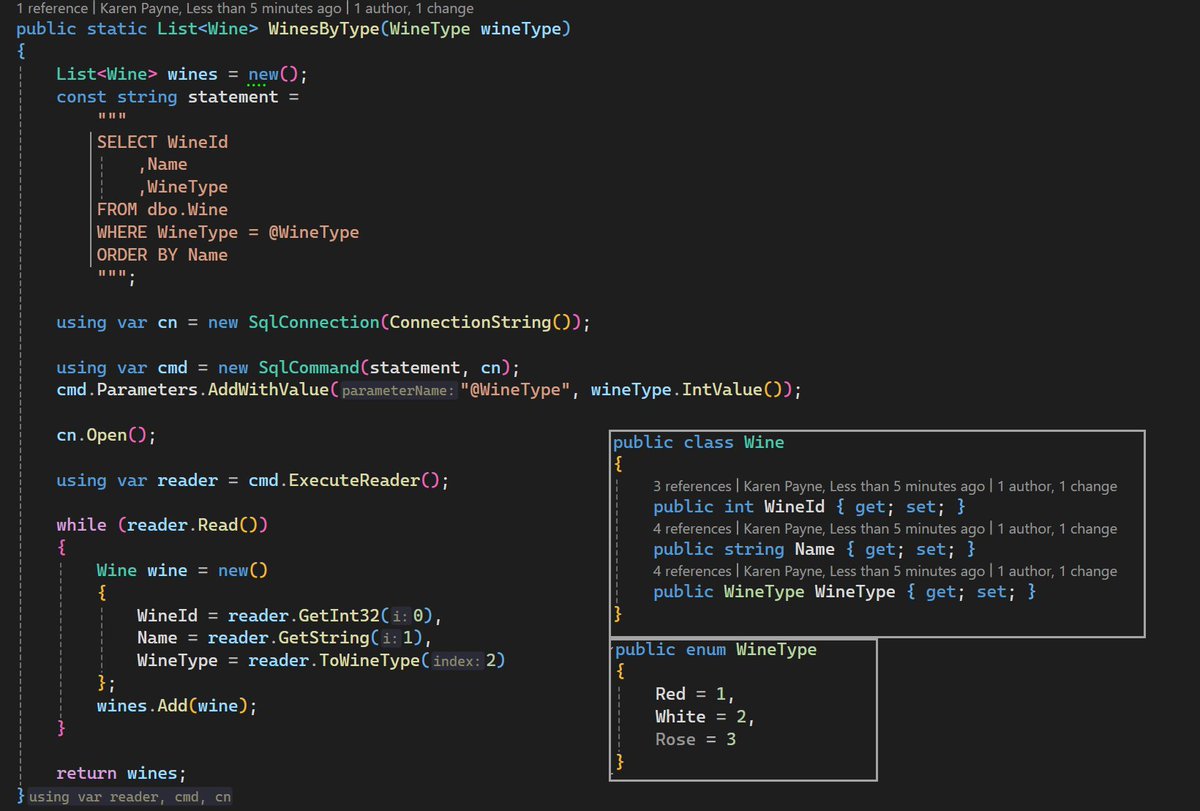Click "FROM dbo.Wine" line in SQL
The height and width of the screenshot is (811, 1200).
[x=162, y=209]
